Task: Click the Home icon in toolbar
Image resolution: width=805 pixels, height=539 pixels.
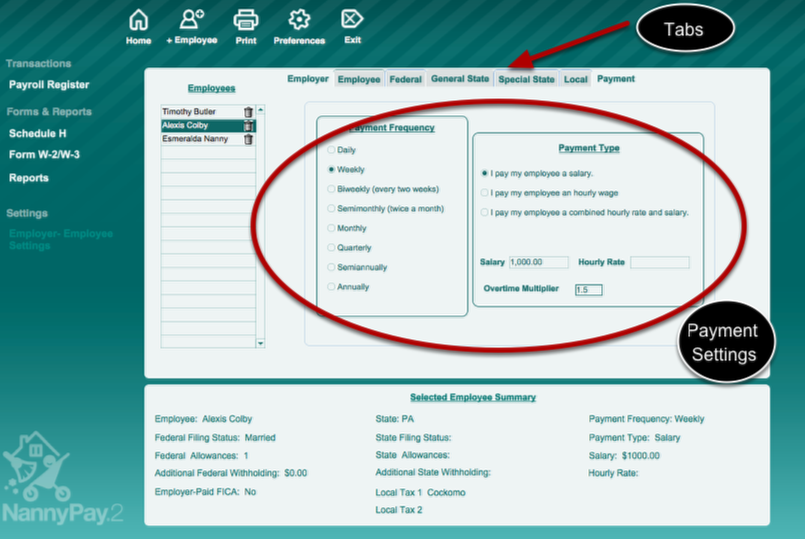Action: tap(138, 21)
